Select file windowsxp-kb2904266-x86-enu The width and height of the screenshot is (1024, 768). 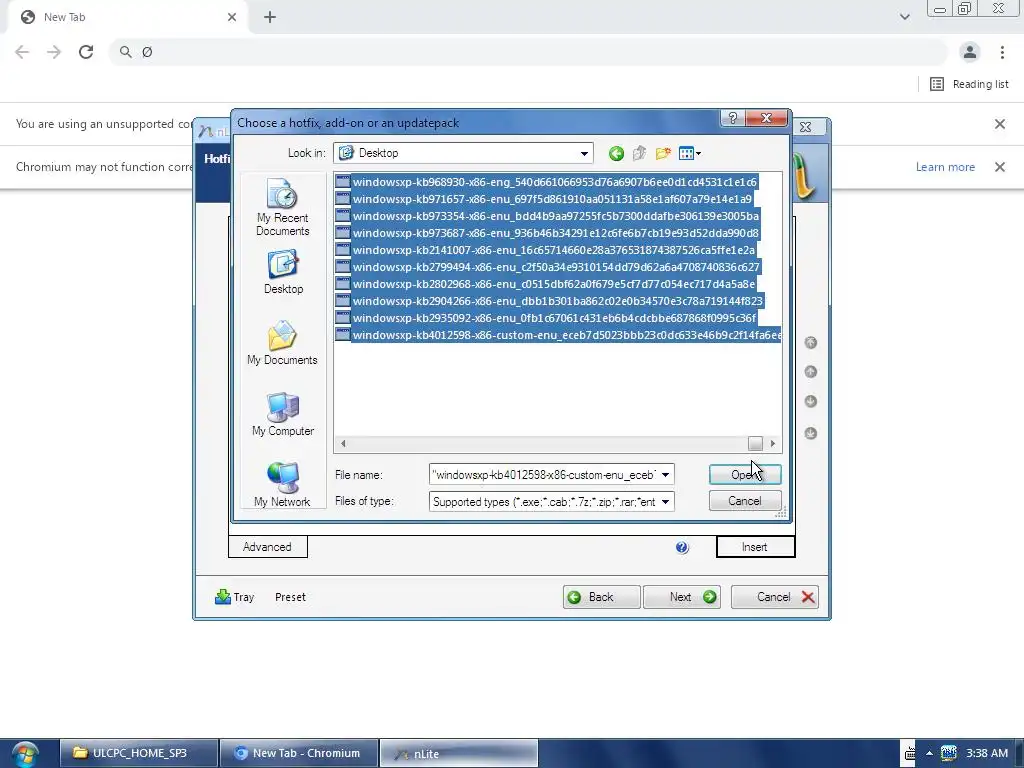pos(549,301)
